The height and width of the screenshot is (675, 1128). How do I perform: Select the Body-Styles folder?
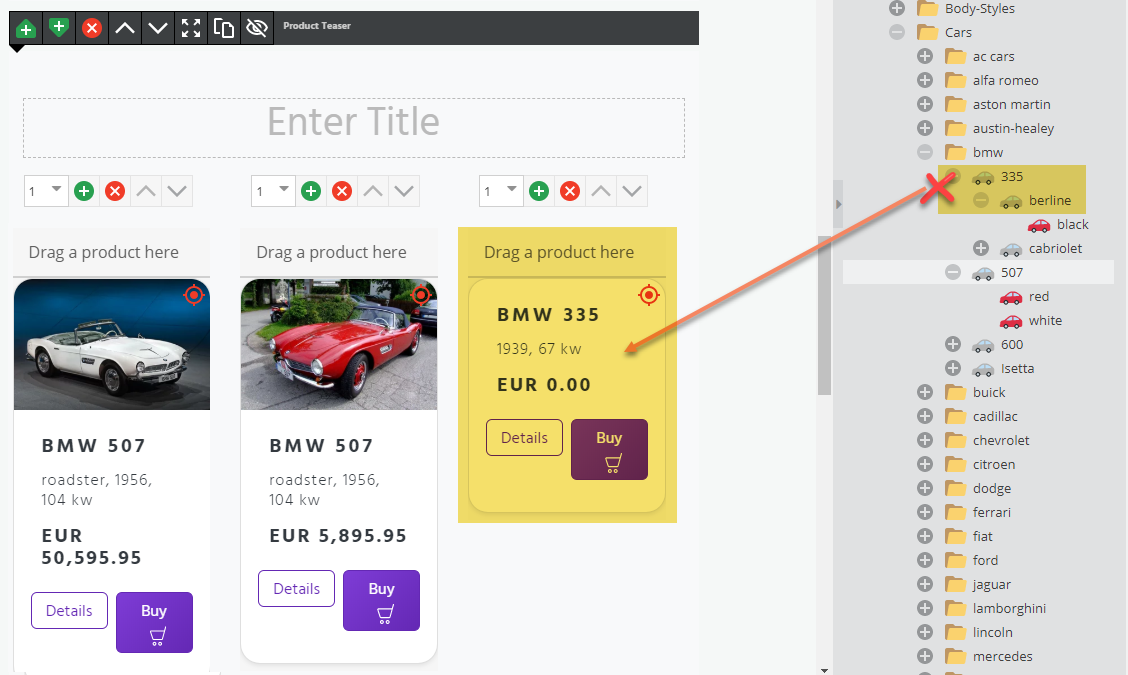click(x=979, y=9)
